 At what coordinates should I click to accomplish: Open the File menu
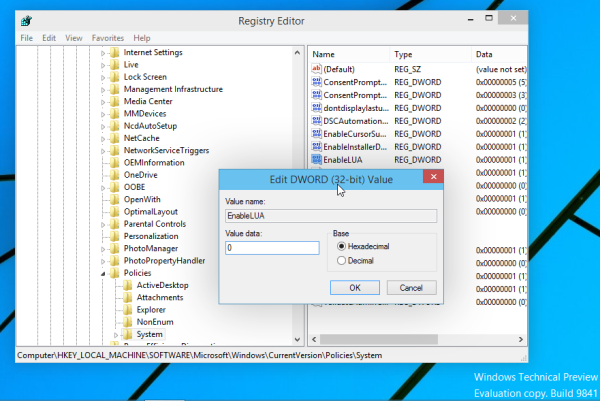[x=27, y=38]
